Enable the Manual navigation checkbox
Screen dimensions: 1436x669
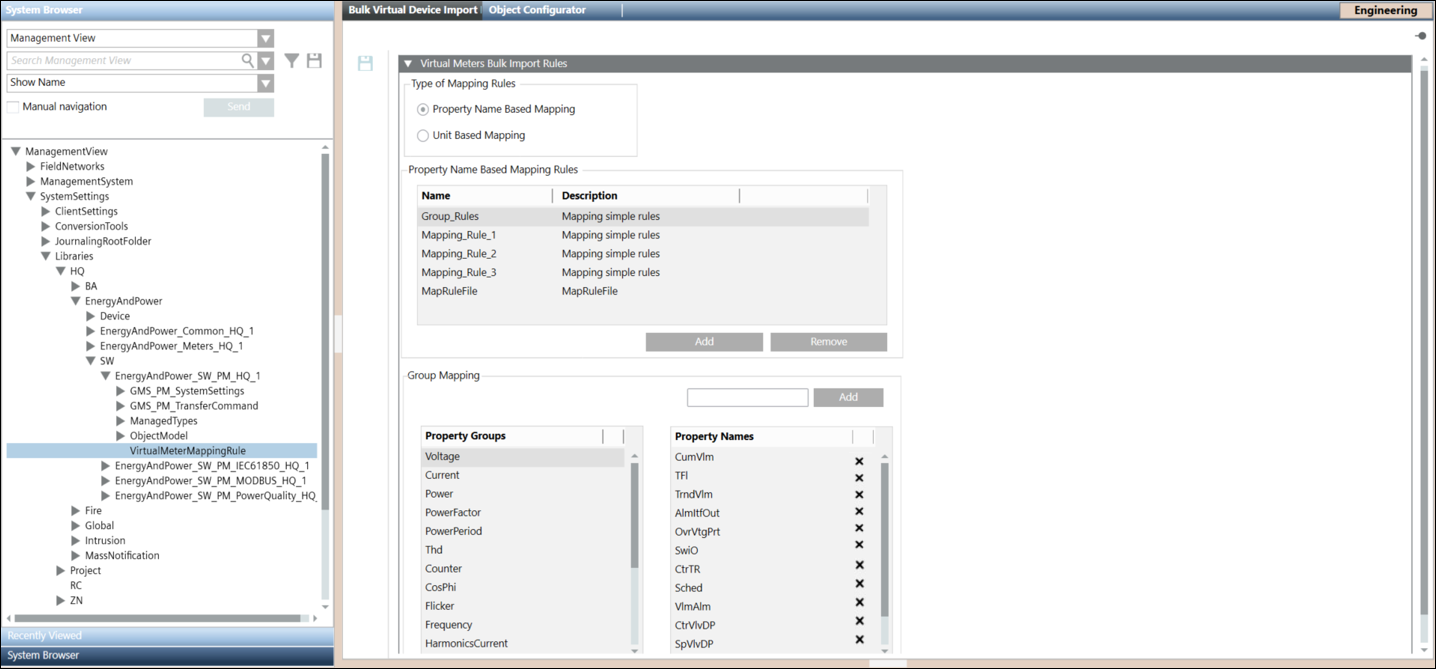tap(13, 107)
